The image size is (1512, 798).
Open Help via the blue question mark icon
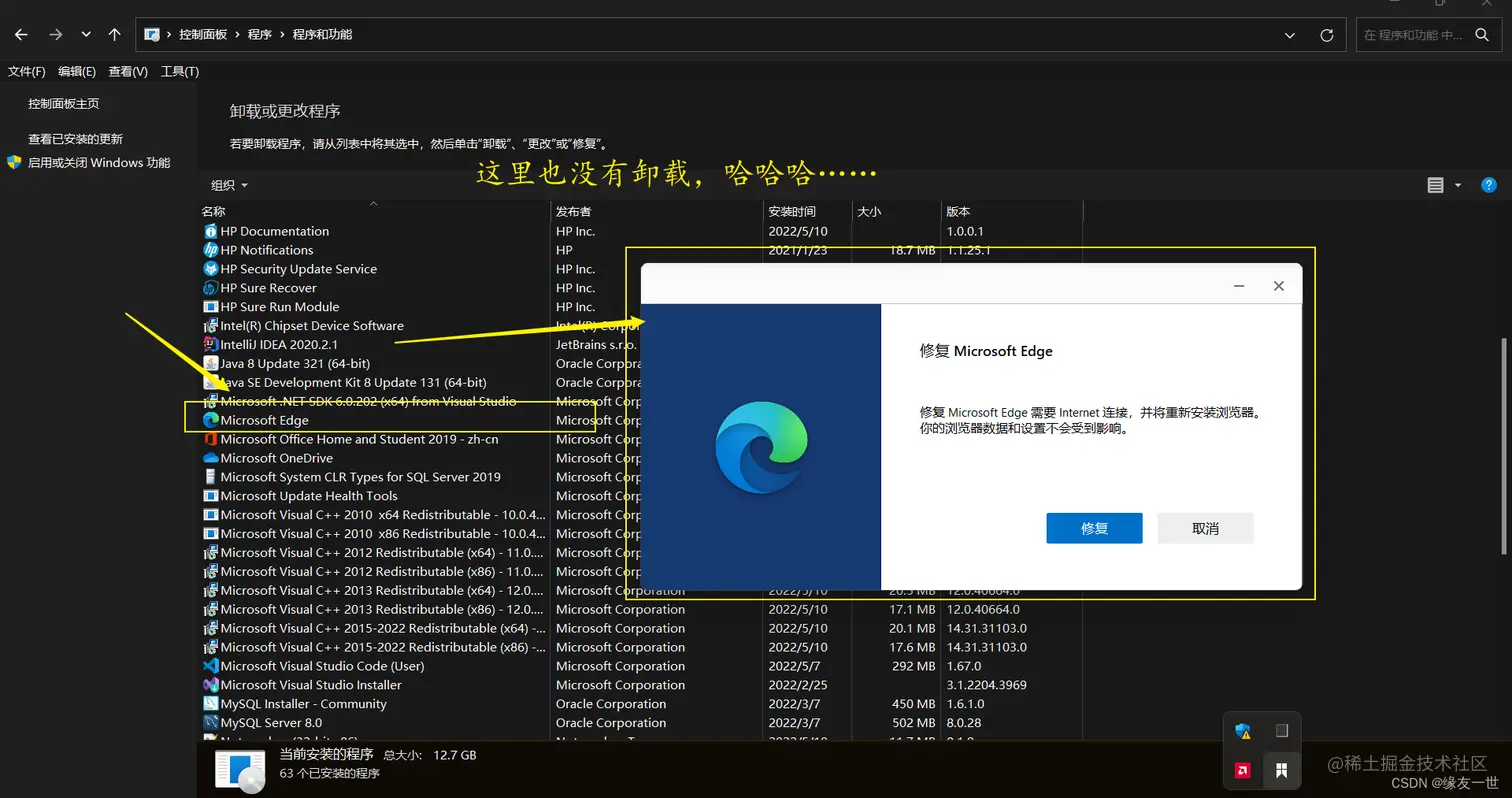[1489, 185]
